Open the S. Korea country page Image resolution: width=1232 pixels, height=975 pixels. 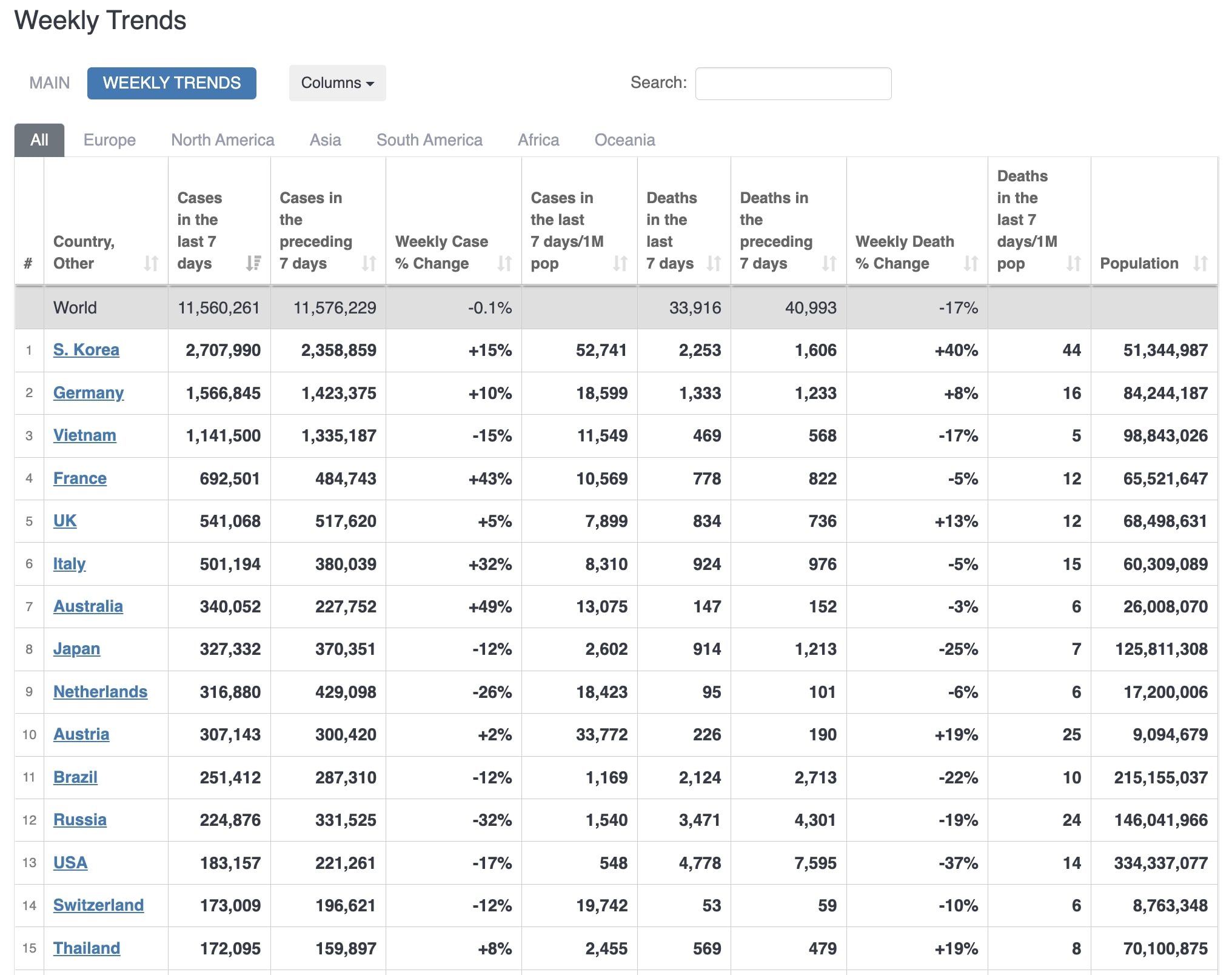87,350
